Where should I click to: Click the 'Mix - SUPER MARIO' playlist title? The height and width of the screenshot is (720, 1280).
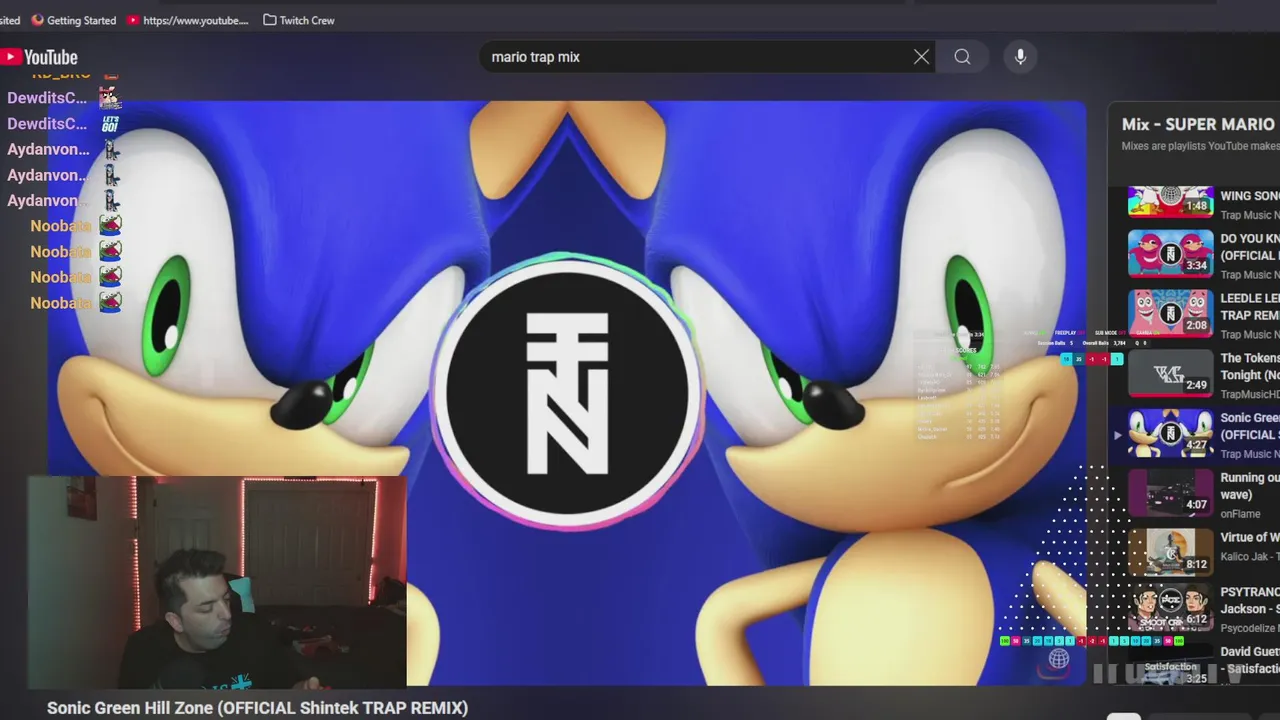click(x=1199, y=124)
